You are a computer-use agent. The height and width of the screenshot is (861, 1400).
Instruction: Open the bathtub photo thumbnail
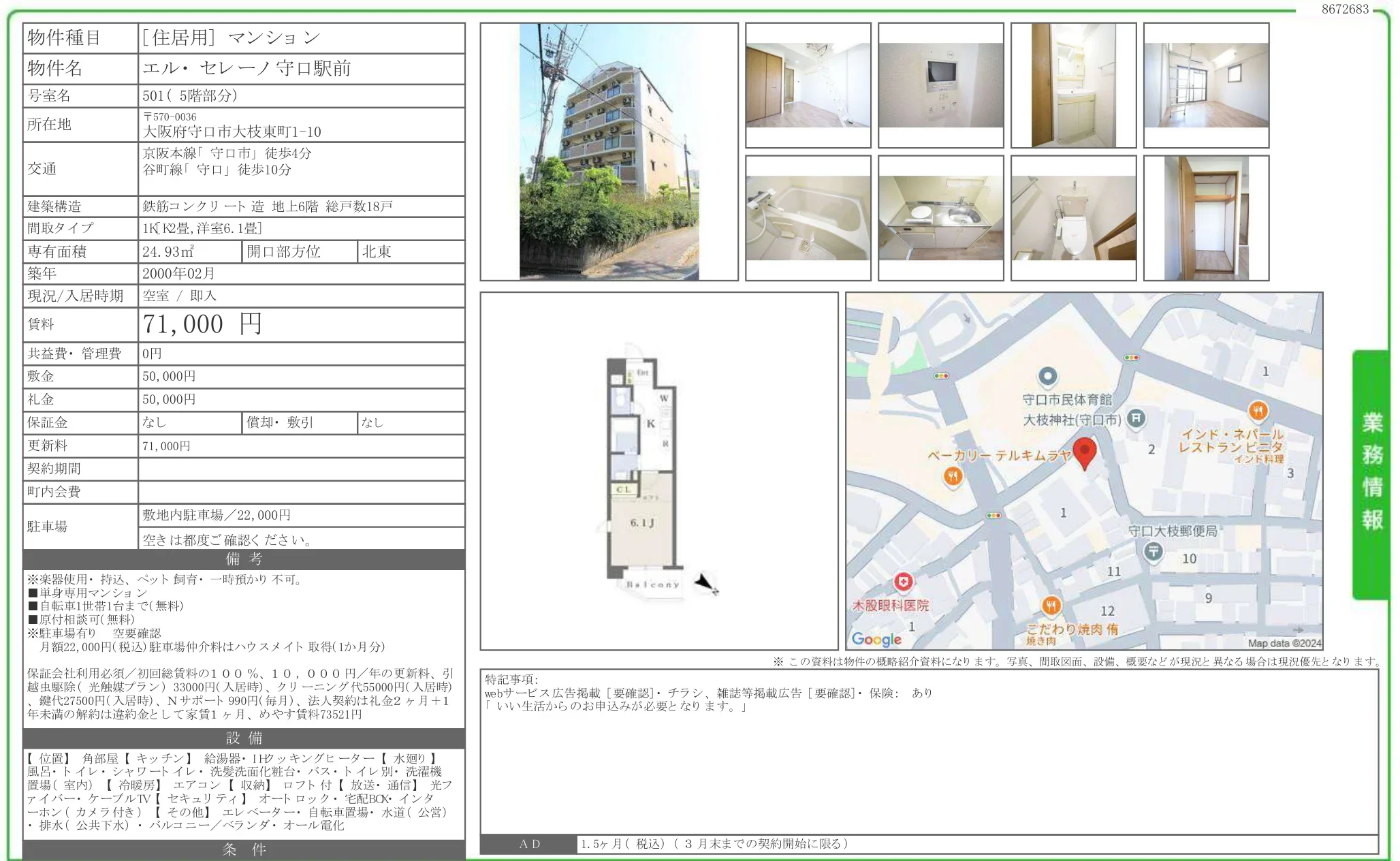tap(808, 218)
